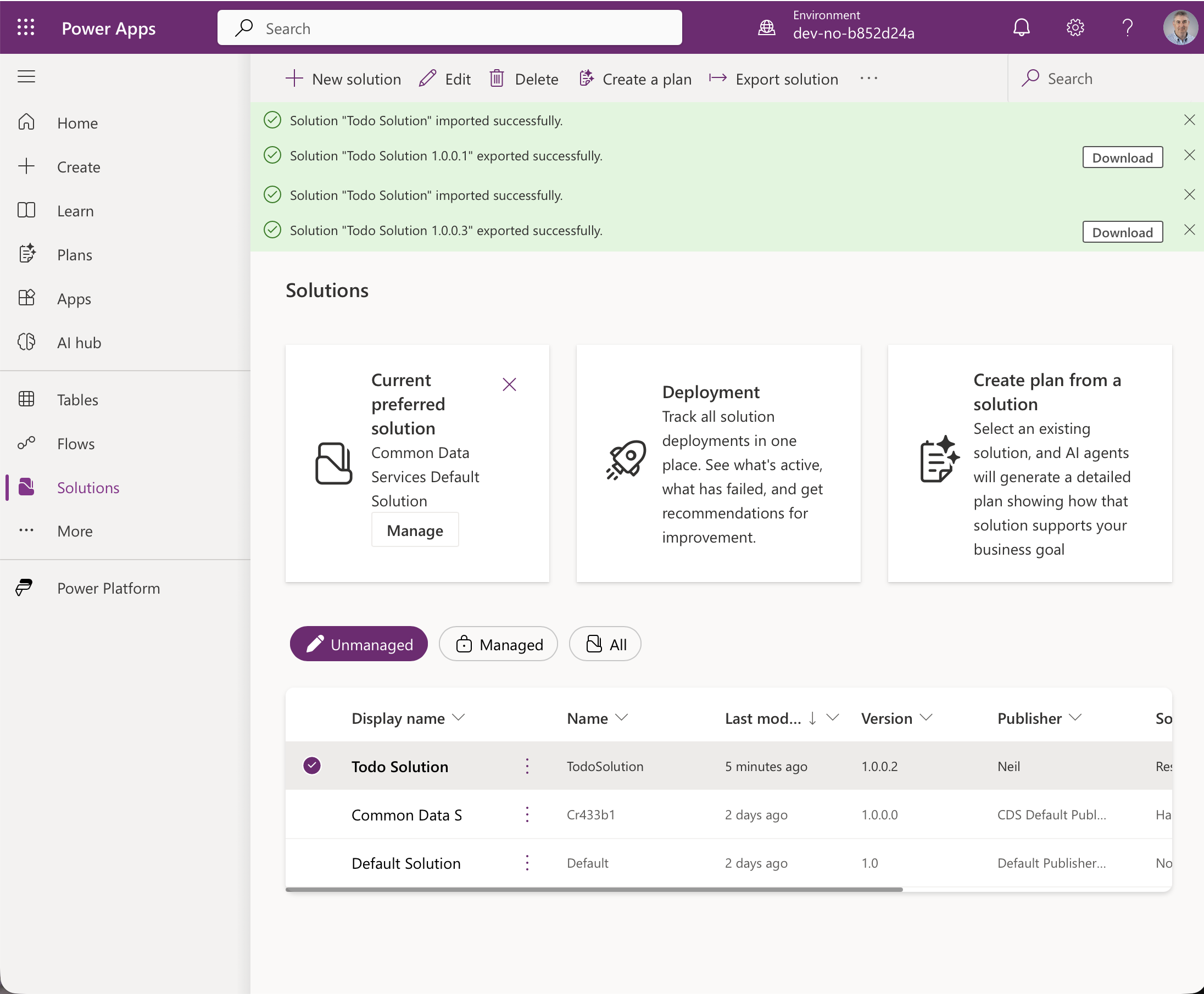Select the All filter pill
The height and width of the screenshot is (994, 1204).
[x=605, y=644]
